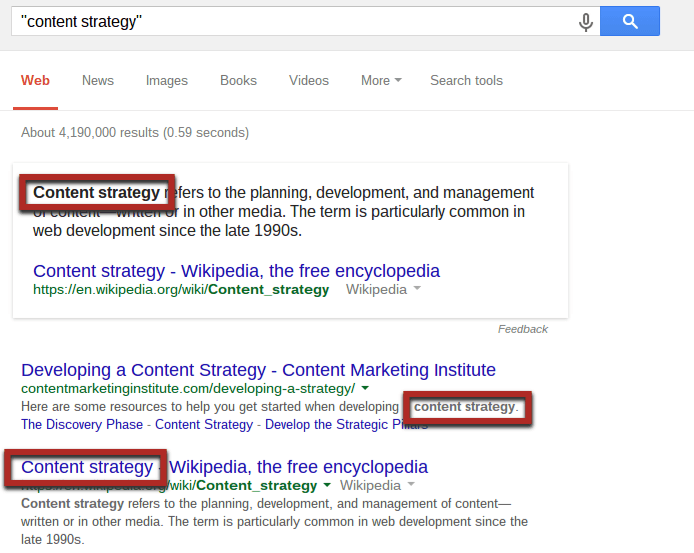The image size is (694, 553).
Task: Open the third result Wikipedia title link
Action: coord(224,467)
